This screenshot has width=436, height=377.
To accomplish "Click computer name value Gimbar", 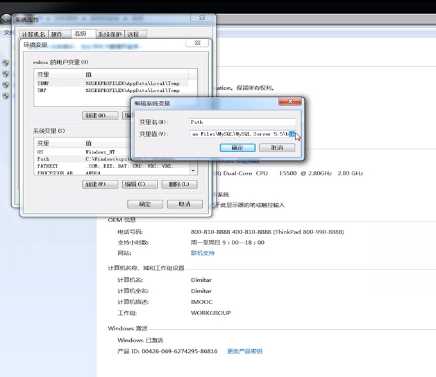I will (x=201, y=280).
